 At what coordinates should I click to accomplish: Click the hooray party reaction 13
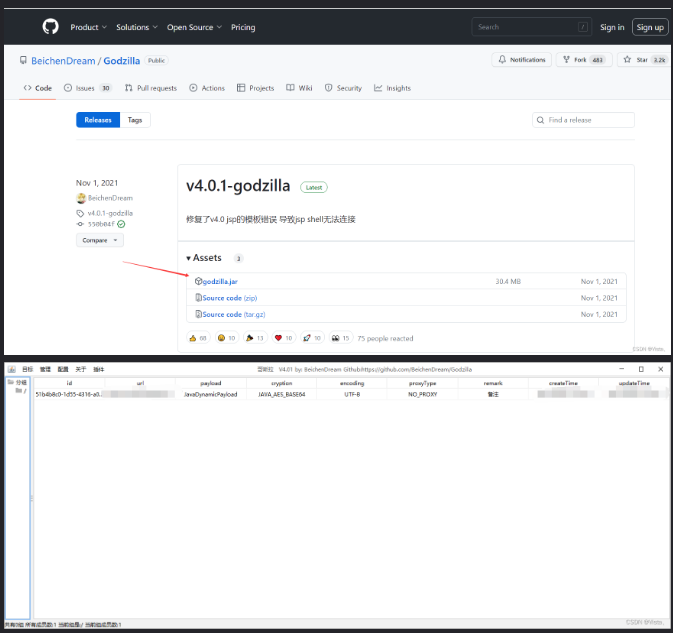coord(255,338)
